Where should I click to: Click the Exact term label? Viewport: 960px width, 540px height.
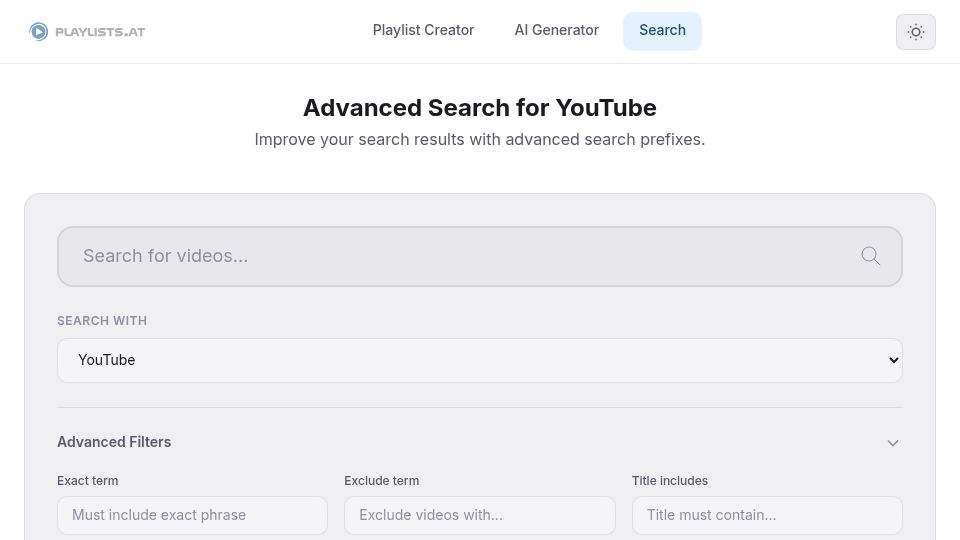click(88, 481)
